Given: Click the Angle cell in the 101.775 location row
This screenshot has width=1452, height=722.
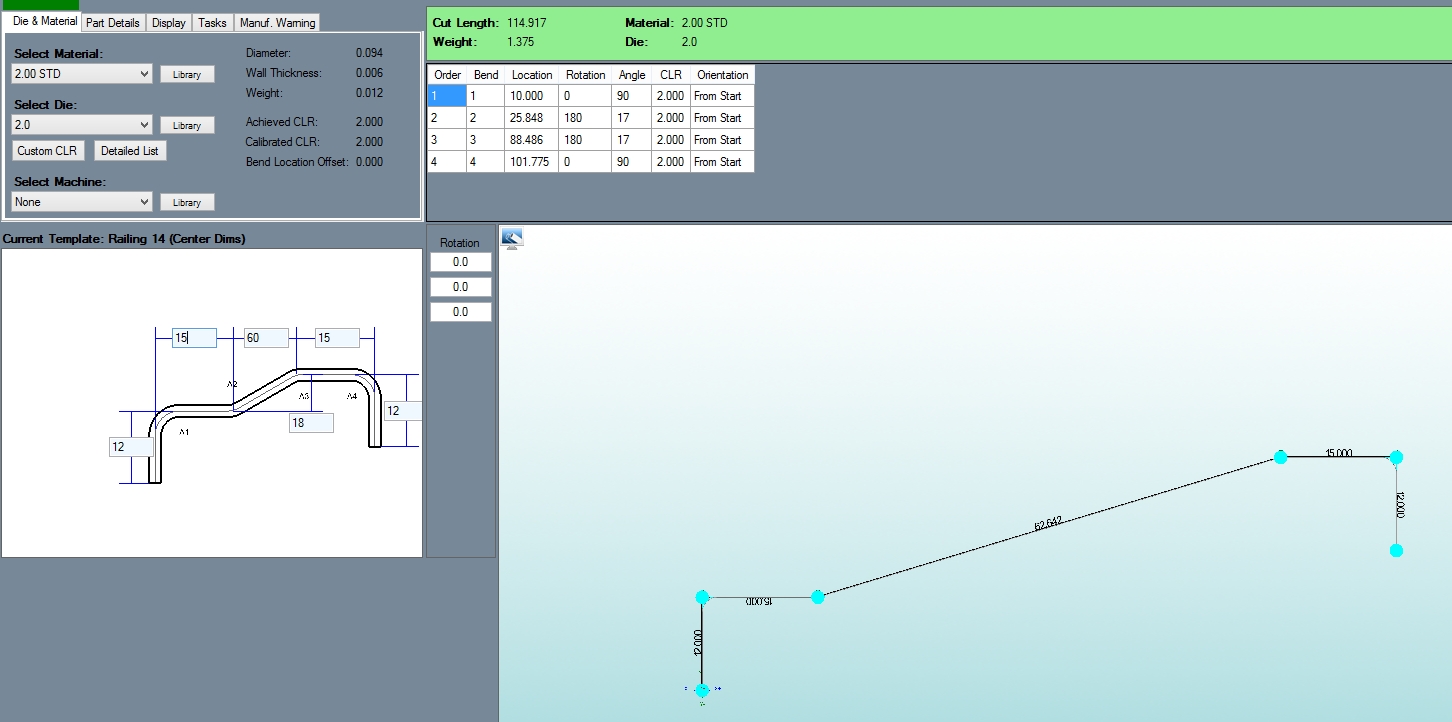Looking at the screenshot, I should [x=632, y=162].
